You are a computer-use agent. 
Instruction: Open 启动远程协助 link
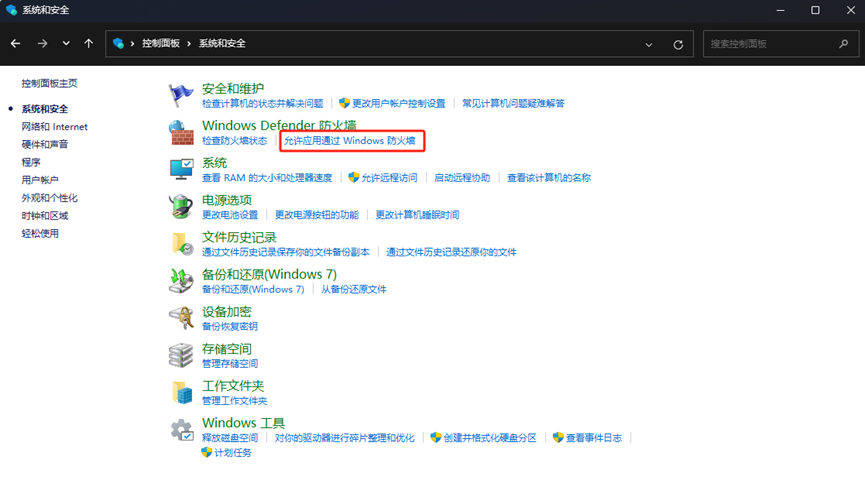[x=462, y=178]
